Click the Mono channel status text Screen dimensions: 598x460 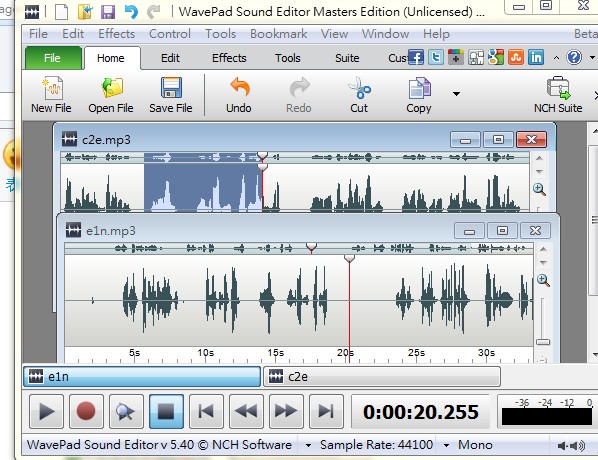pos(475,445)
